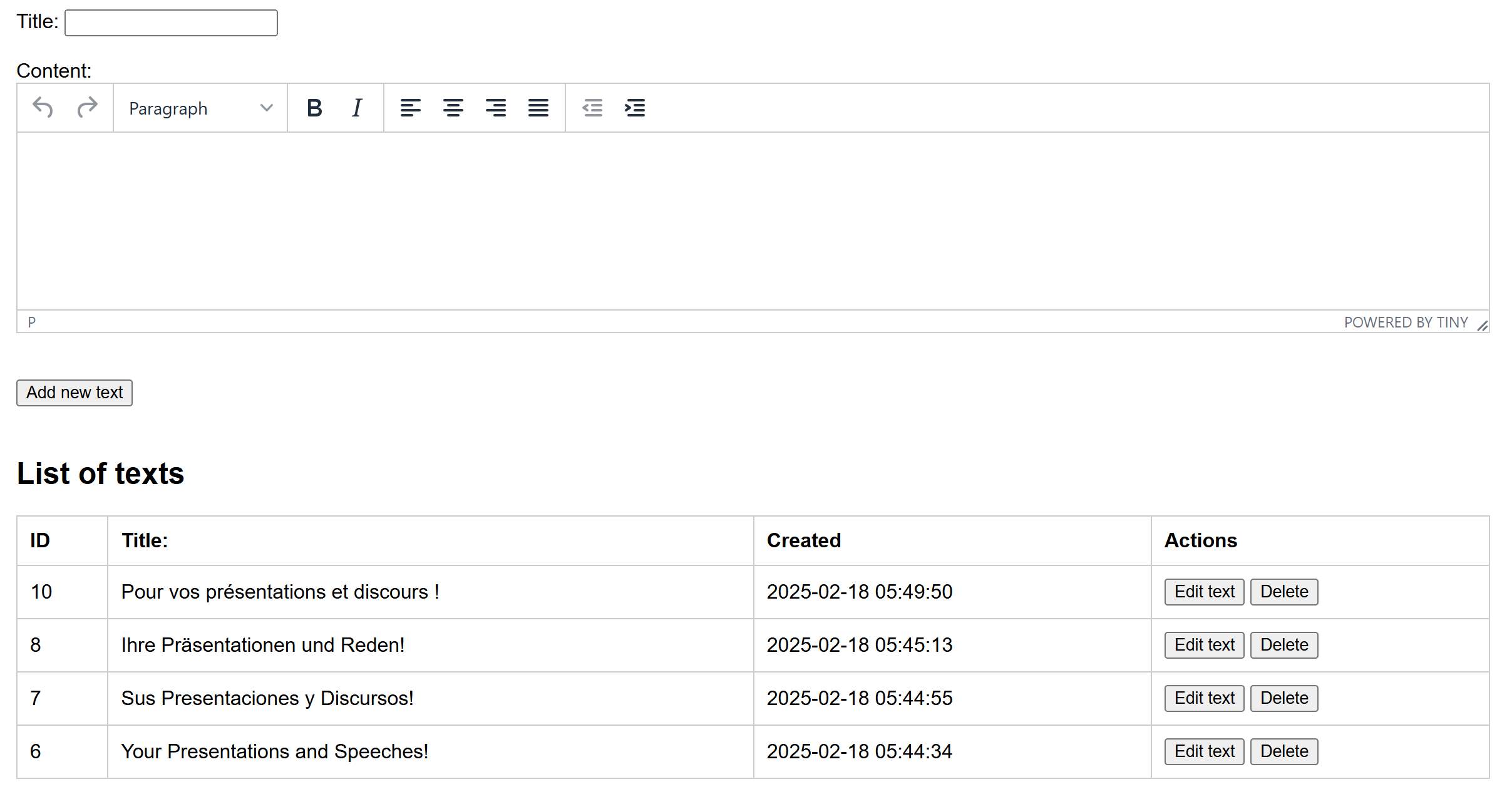The image size is (1512, 799).
Task: Increase indent in the editor
Action: coord(635,108)
